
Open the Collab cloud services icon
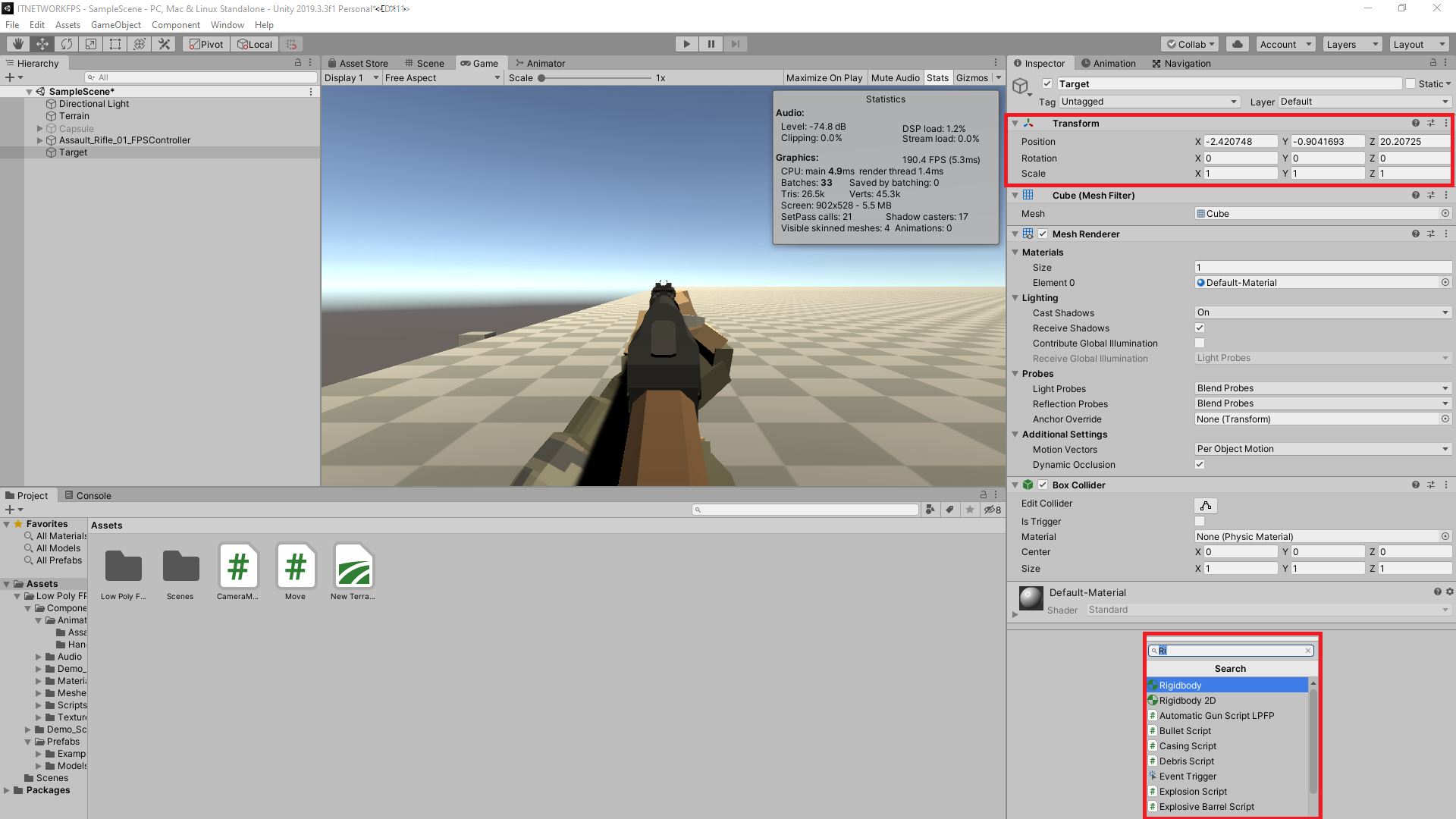[1237, 43]
